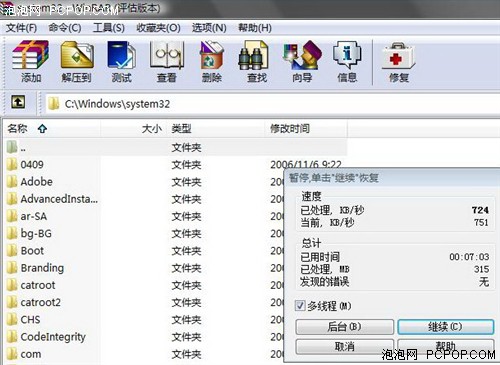Click the 00:07:03 elapsed time value
The width and height of the screenshot is (500, 365).
[469, 257]
